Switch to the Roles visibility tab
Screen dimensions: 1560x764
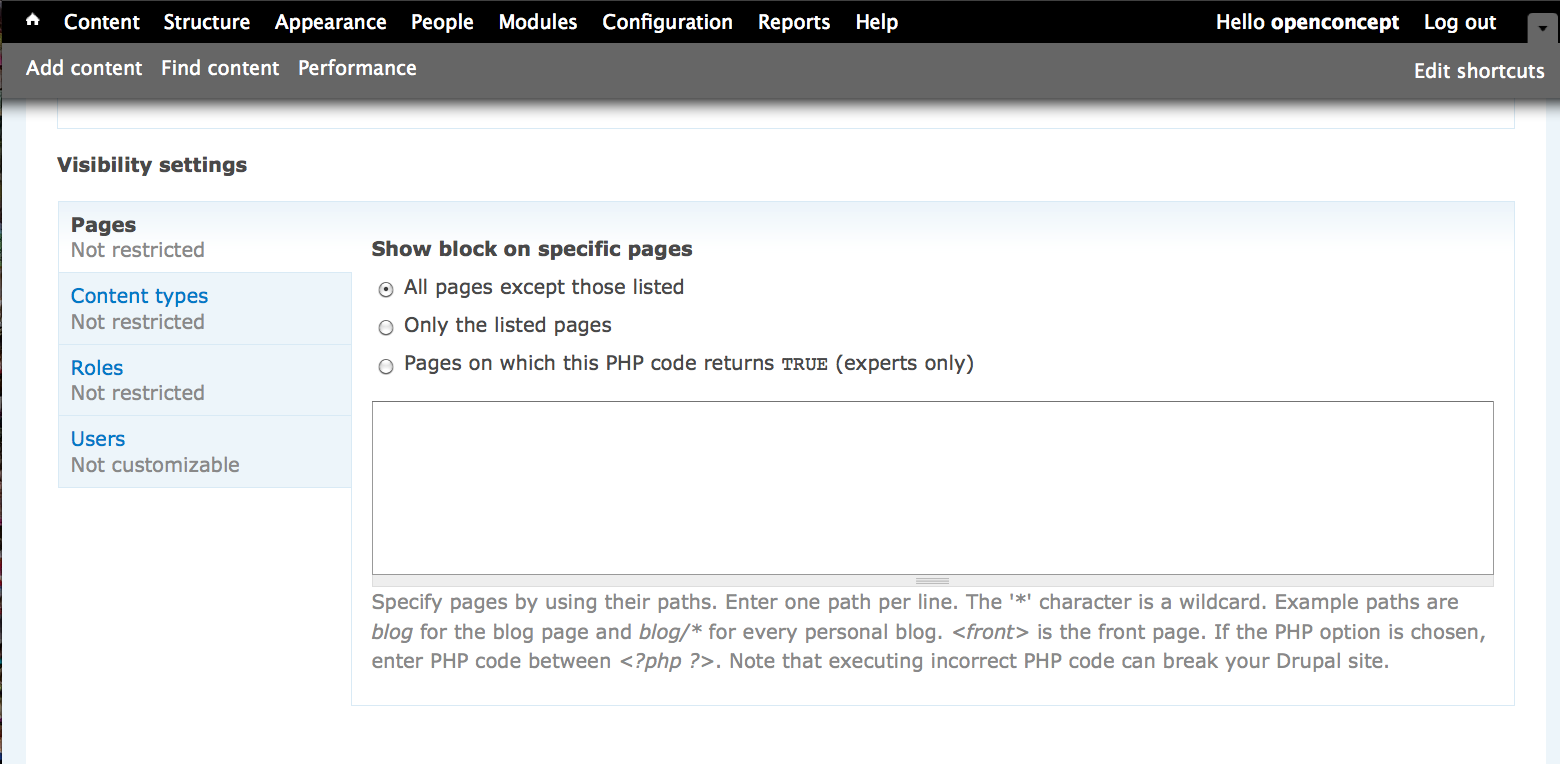[x=97, y=368]
